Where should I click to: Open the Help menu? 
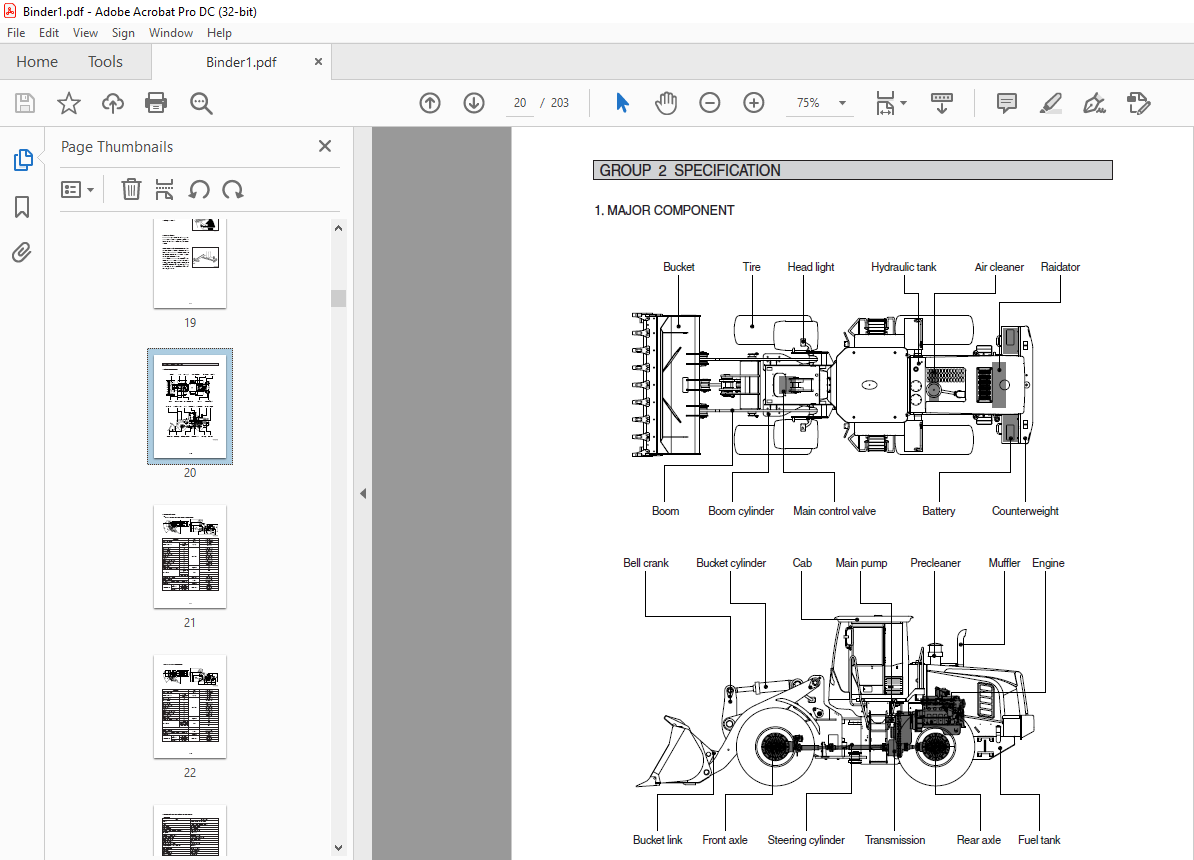coord(219,33)
